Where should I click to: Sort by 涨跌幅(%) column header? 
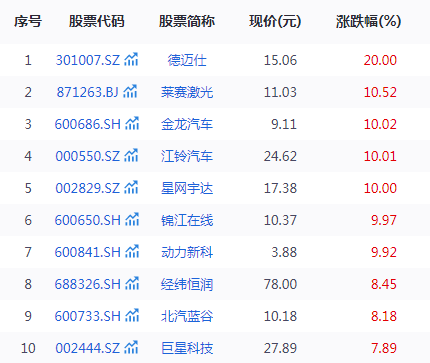(368, 22)
